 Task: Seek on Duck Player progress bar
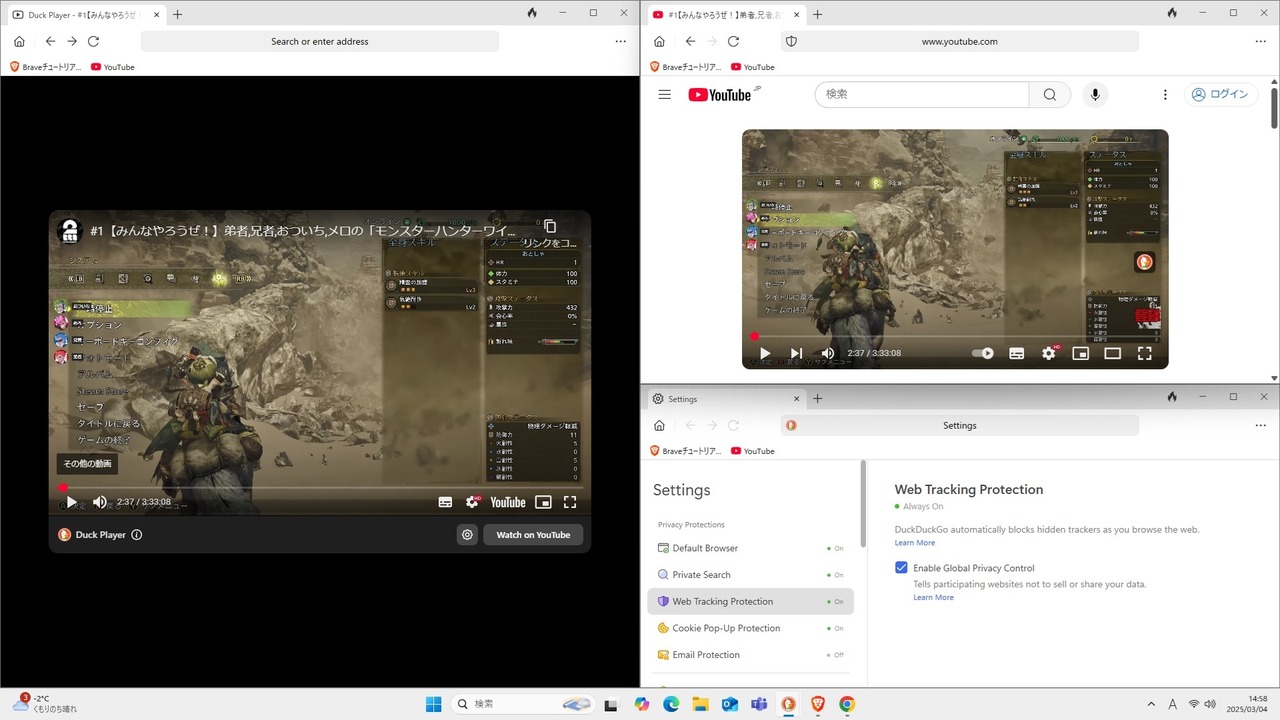[320, 488]
